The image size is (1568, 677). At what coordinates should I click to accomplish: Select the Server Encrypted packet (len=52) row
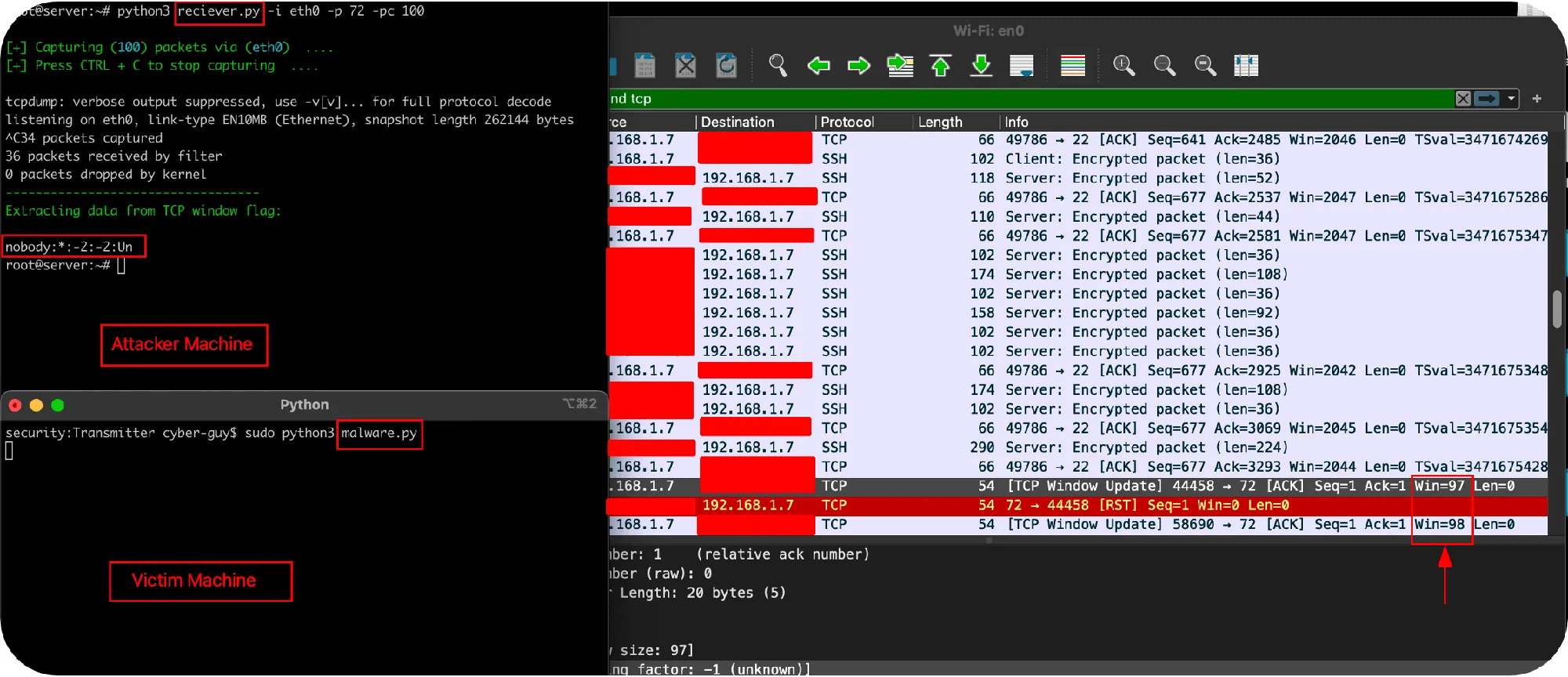(x=1078, y=179)
